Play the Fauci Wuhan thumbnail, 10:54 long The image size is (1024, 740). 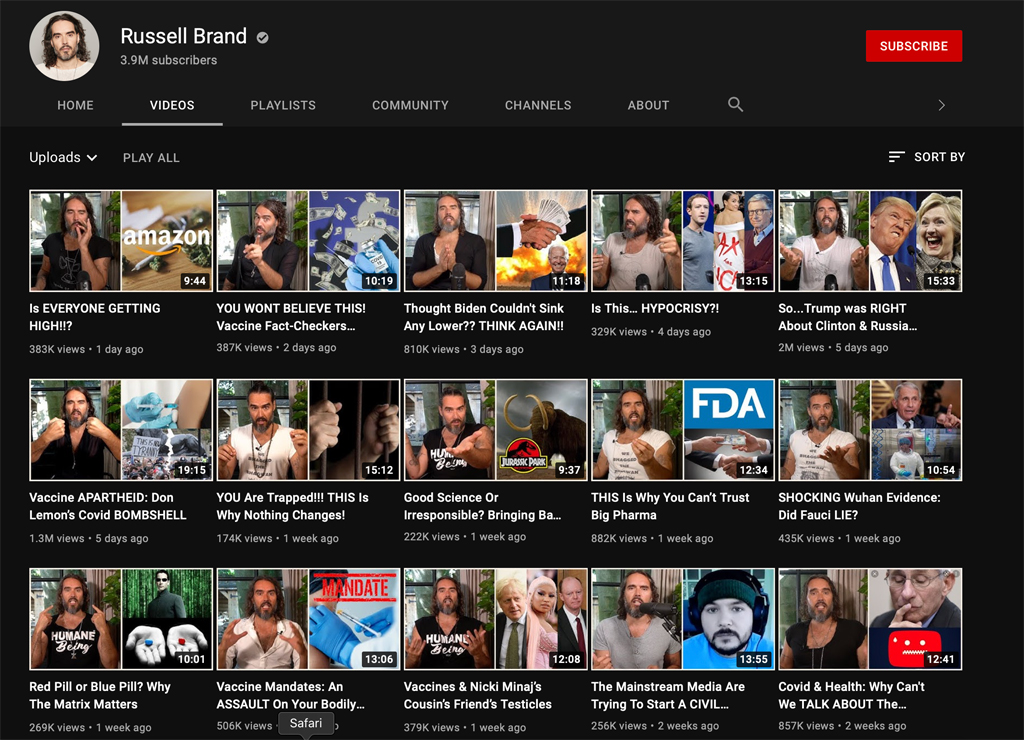click(x=870, y=430)
